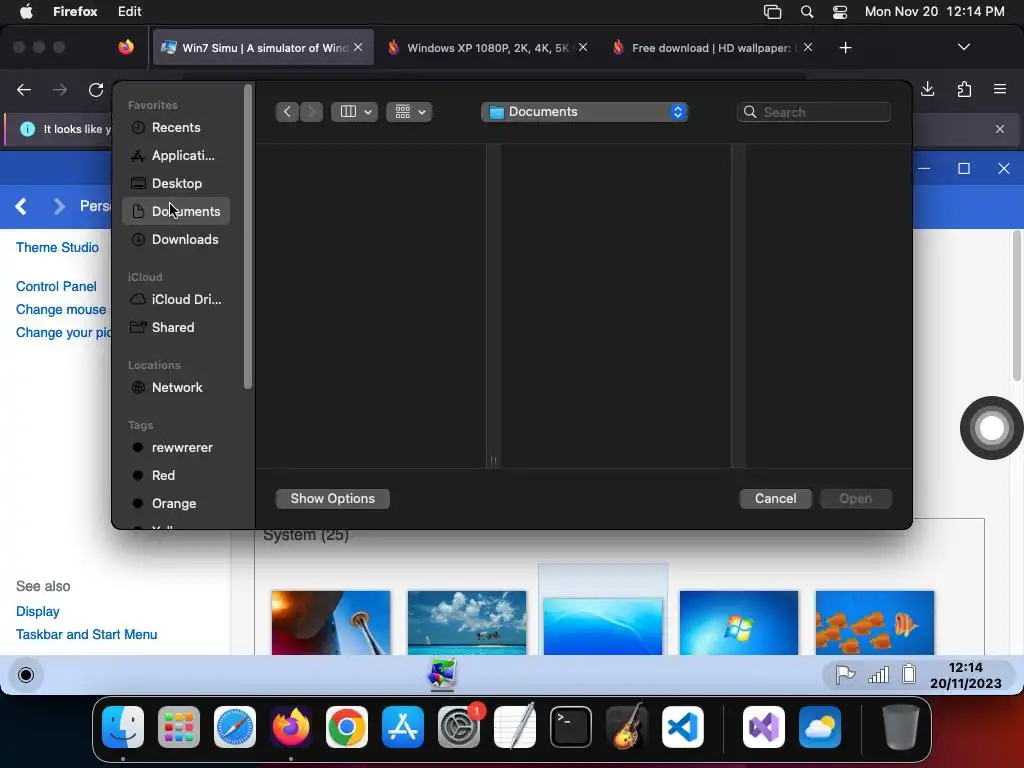The height and width of the screenshot is (768, 1024).
Task: Open the Documents location popup
Action: 584,112
